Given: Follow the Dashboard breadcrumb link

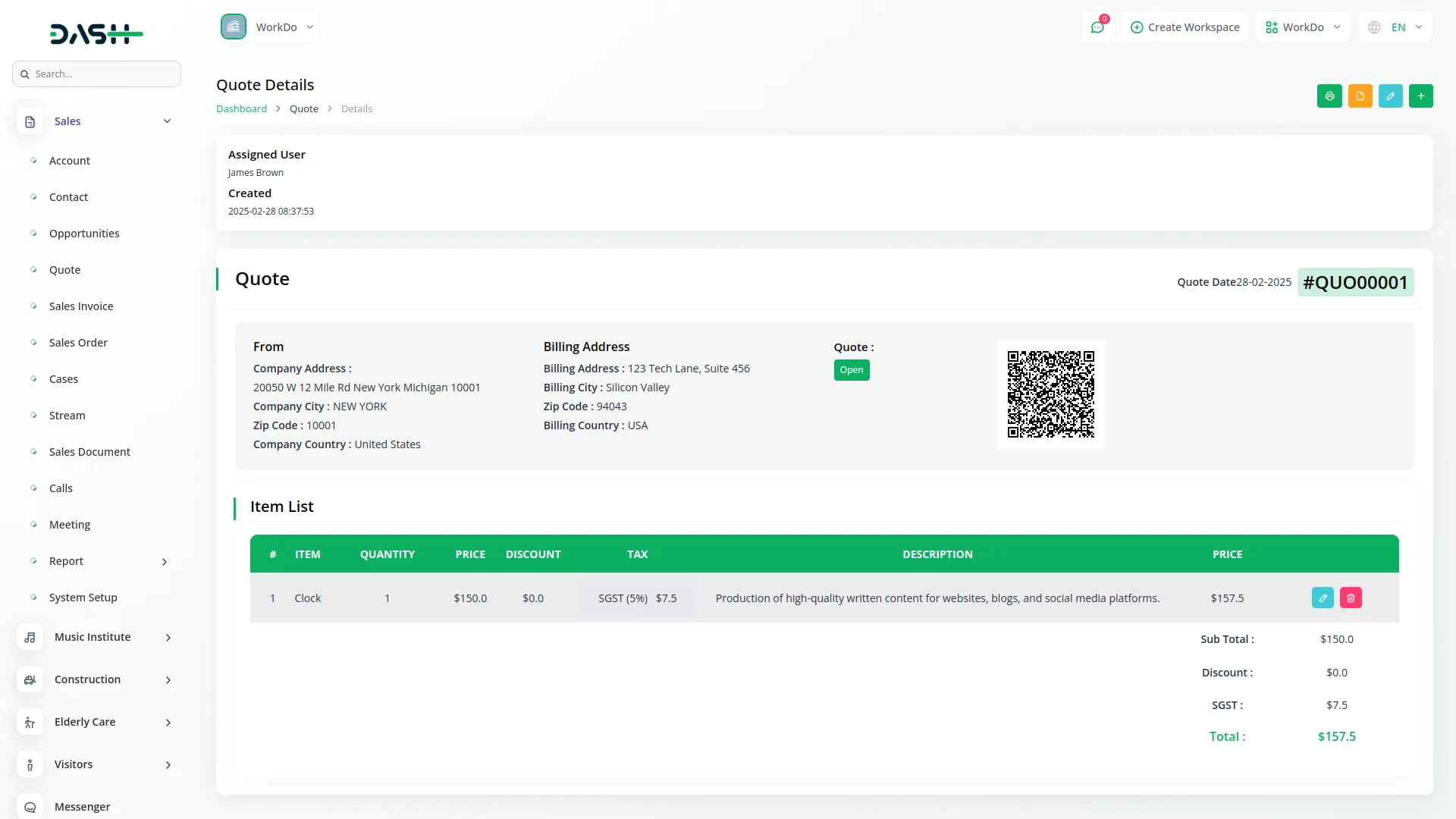Looking at the screenshot, I should tap(241, 109).
